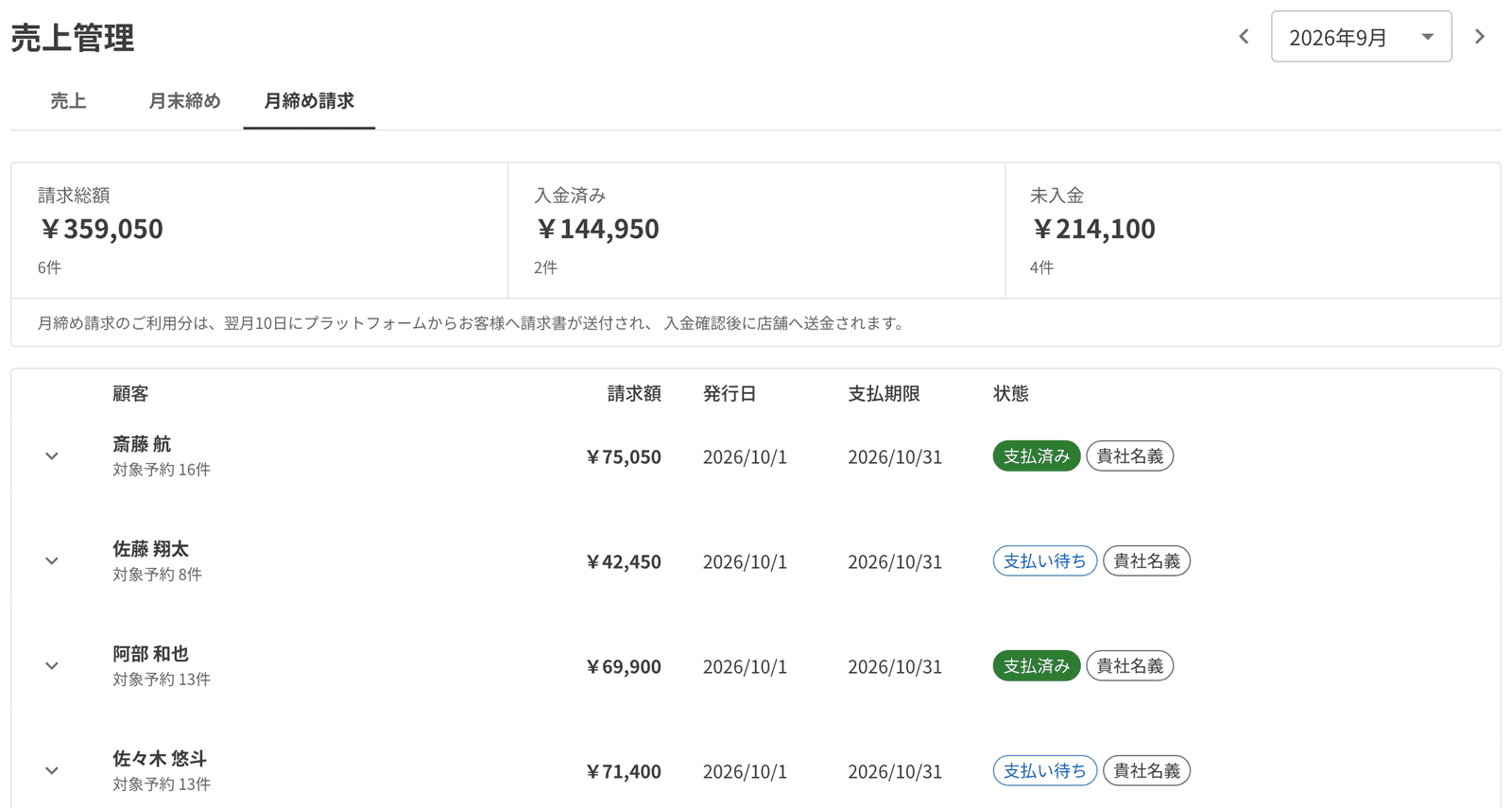The width and height of the screenshot is (1512, 808).
Task: Open the 2026年9月 month dropdown
Action: 1361,37
